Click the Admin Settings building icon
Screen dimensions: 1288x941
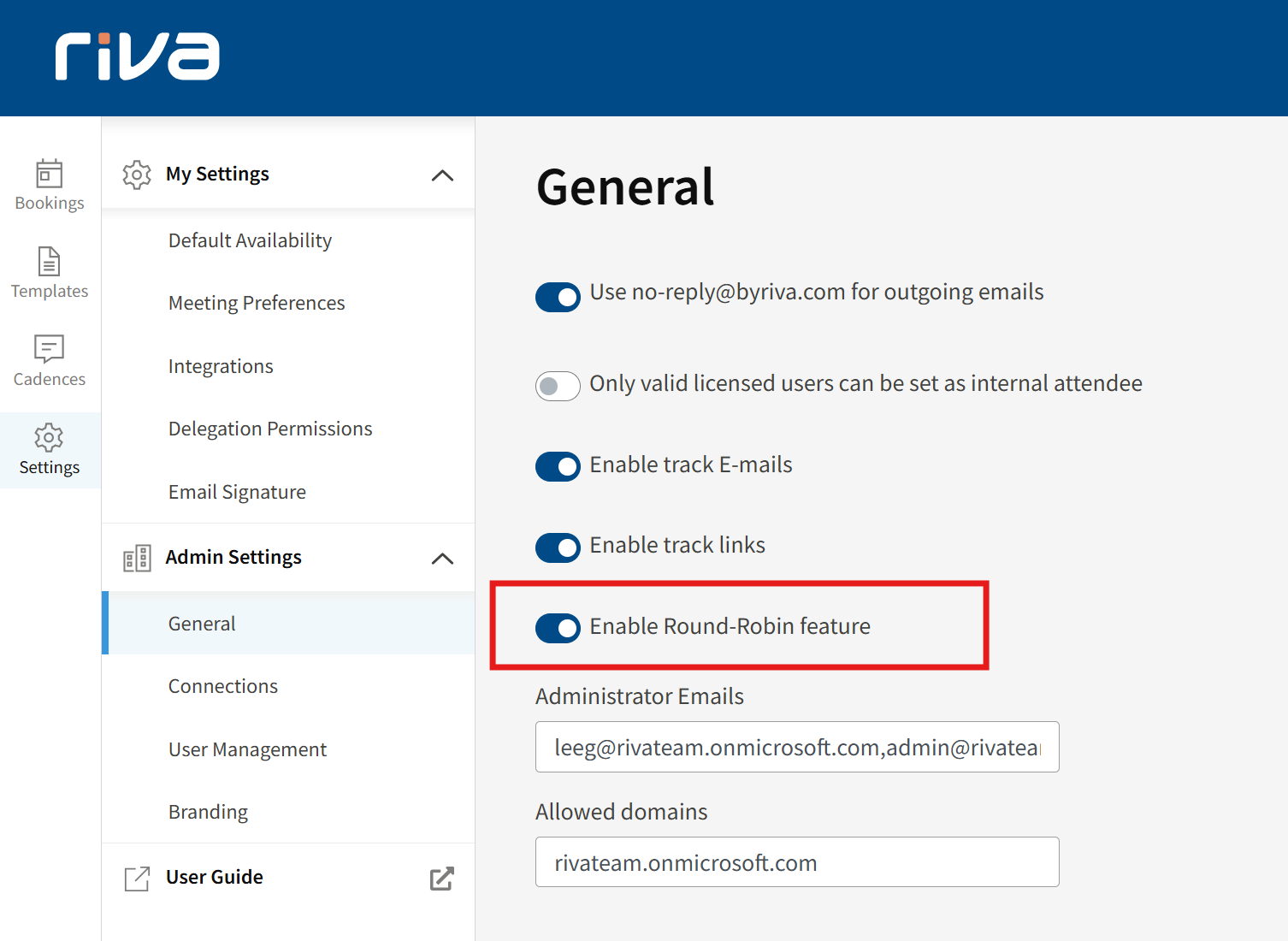click(137, 558)
